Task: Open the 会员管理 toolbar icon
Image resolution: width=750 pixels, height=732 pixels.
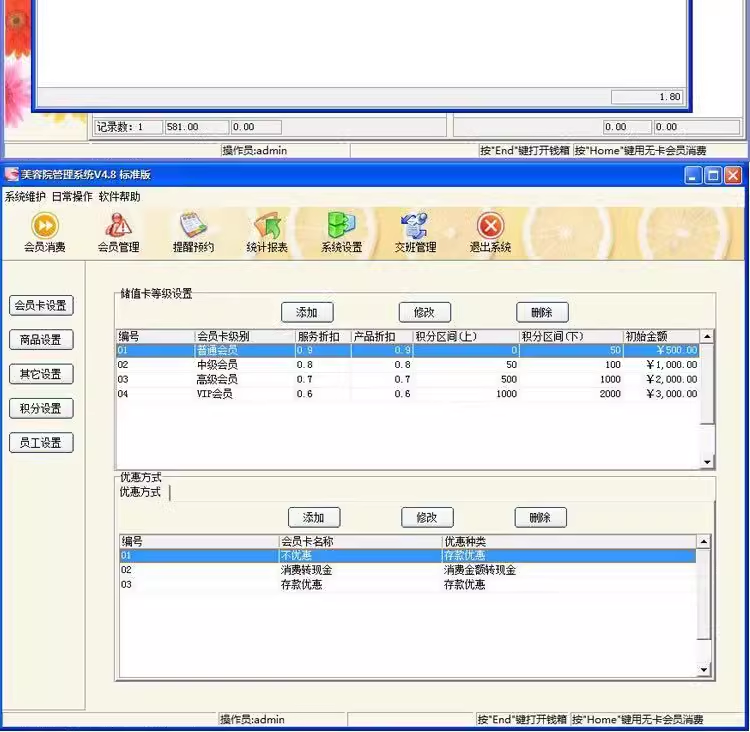Action: tap(118, 233)
